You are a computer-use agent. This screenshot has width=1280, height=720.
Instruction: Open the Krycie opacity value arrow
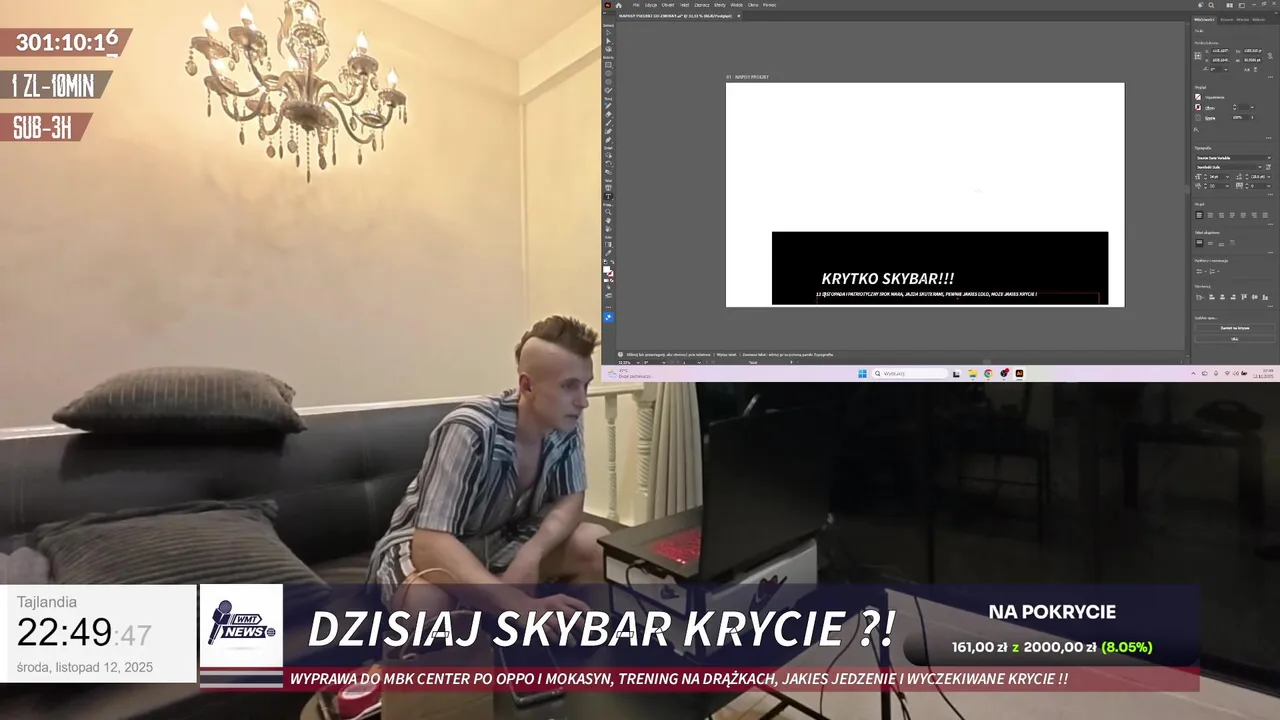(x=1252, y=117)
